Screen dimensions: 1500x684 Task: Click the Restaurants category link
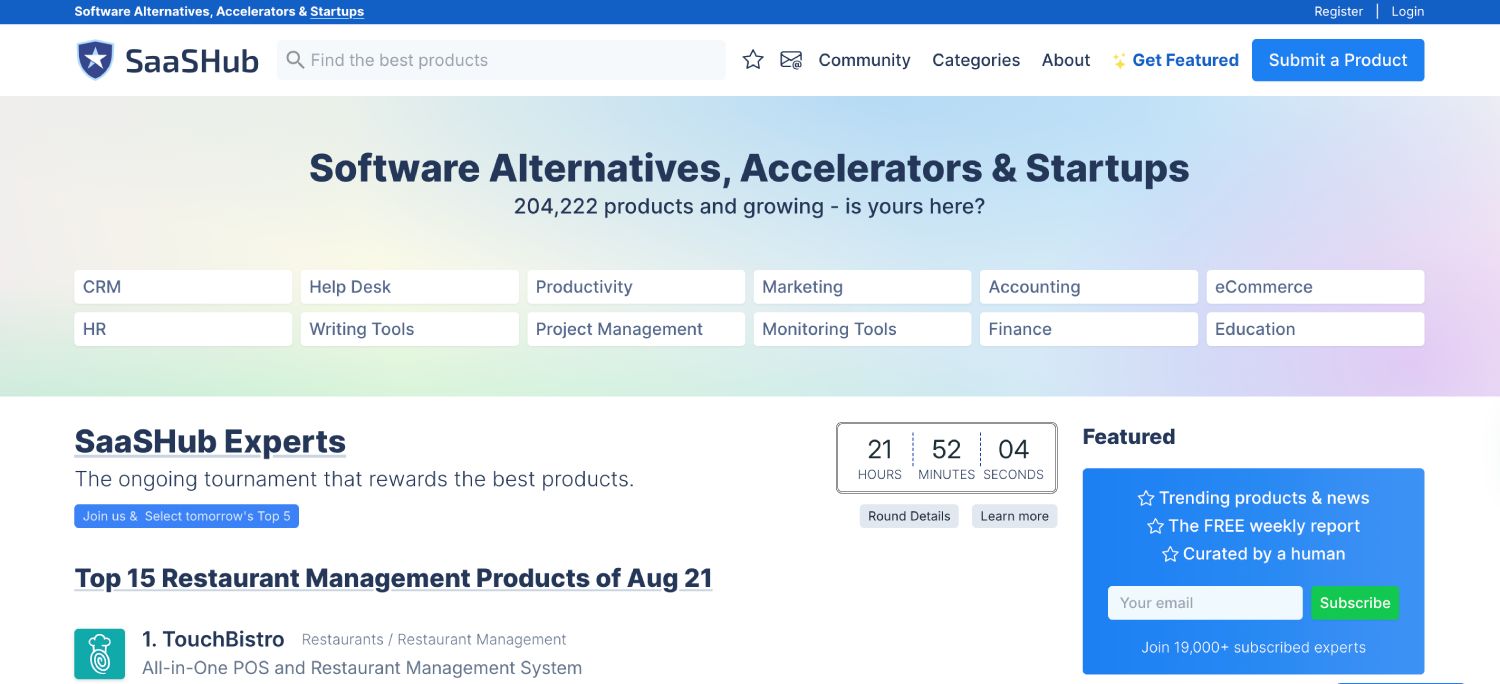tap(342, 640)
